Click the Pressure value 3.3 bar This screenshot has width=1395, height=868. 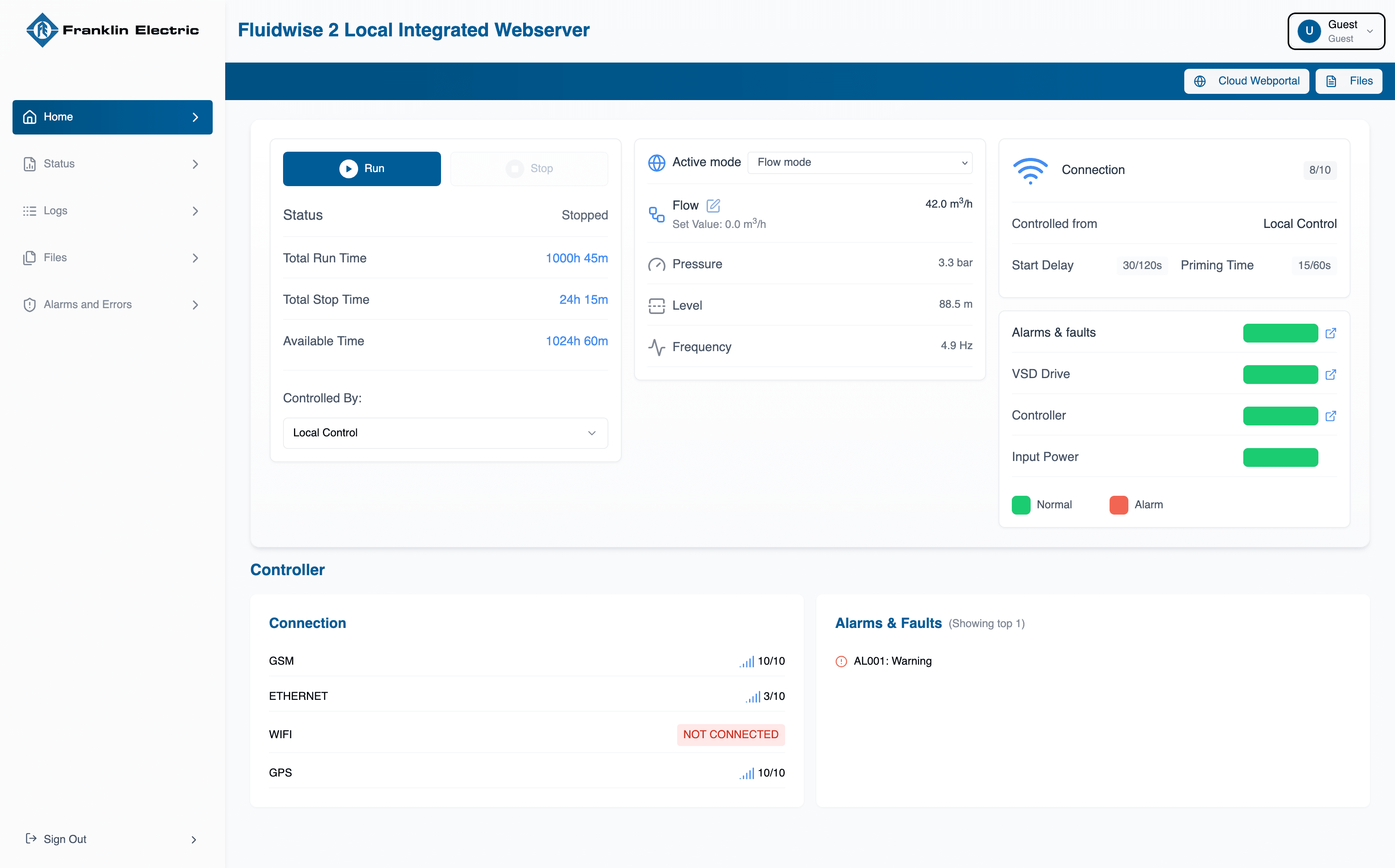955,263
